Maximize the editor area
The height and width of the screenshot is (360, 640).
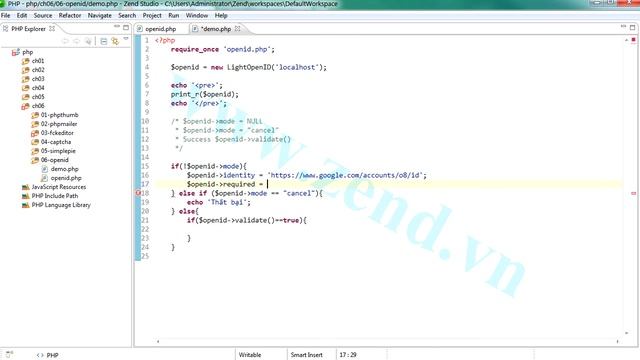click(x=632, y=27)
